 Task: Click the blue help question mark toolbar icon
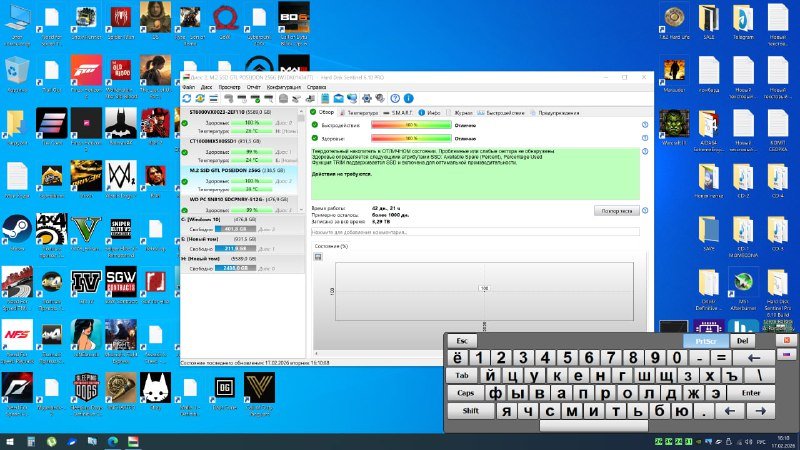tap(395, 98)
